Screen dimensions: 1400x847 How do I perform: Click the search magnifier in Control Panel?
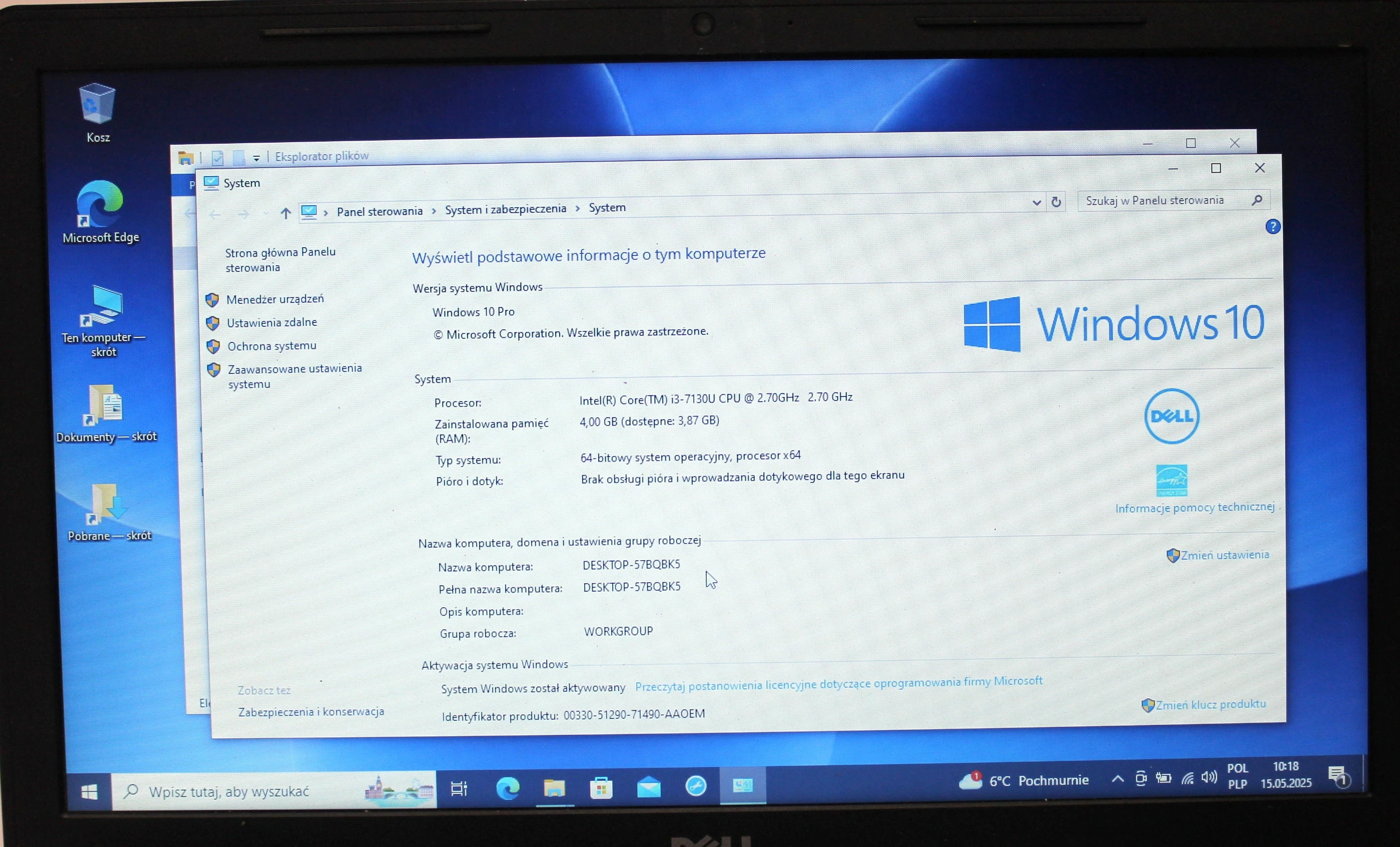click(1257, 199)
